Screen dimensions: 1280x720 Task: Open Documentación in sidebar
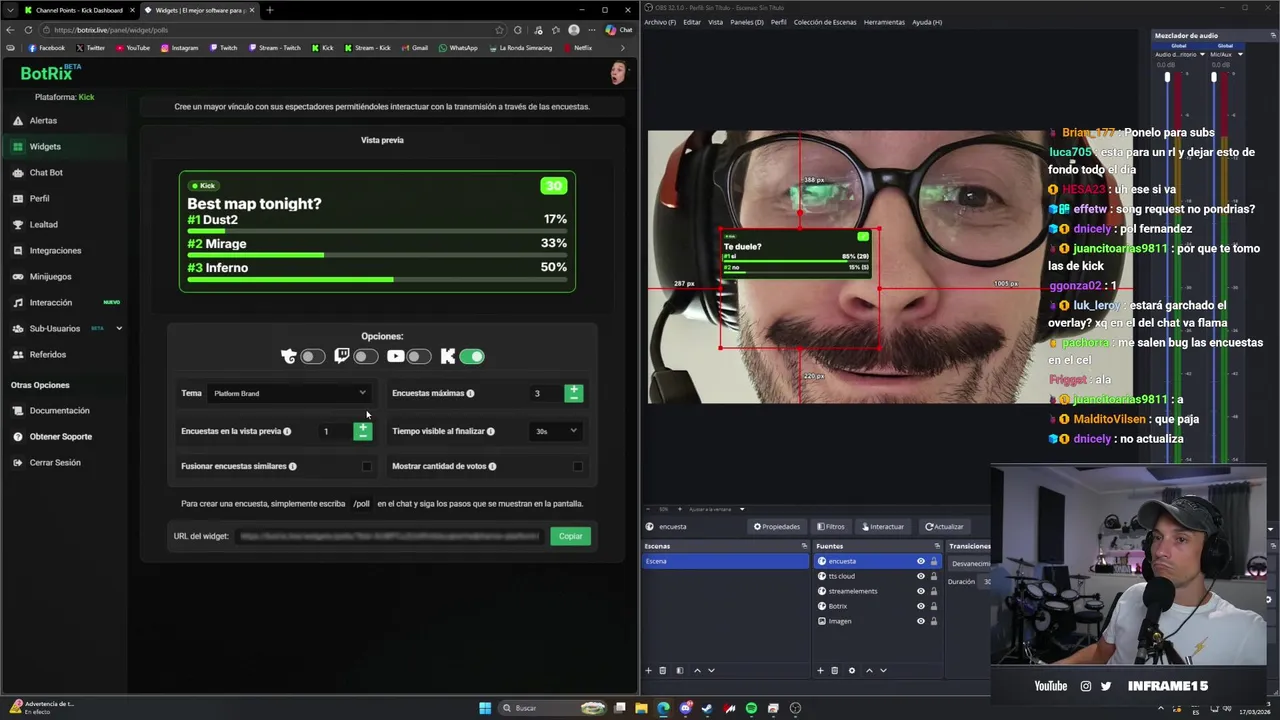(x=59, y=410)
